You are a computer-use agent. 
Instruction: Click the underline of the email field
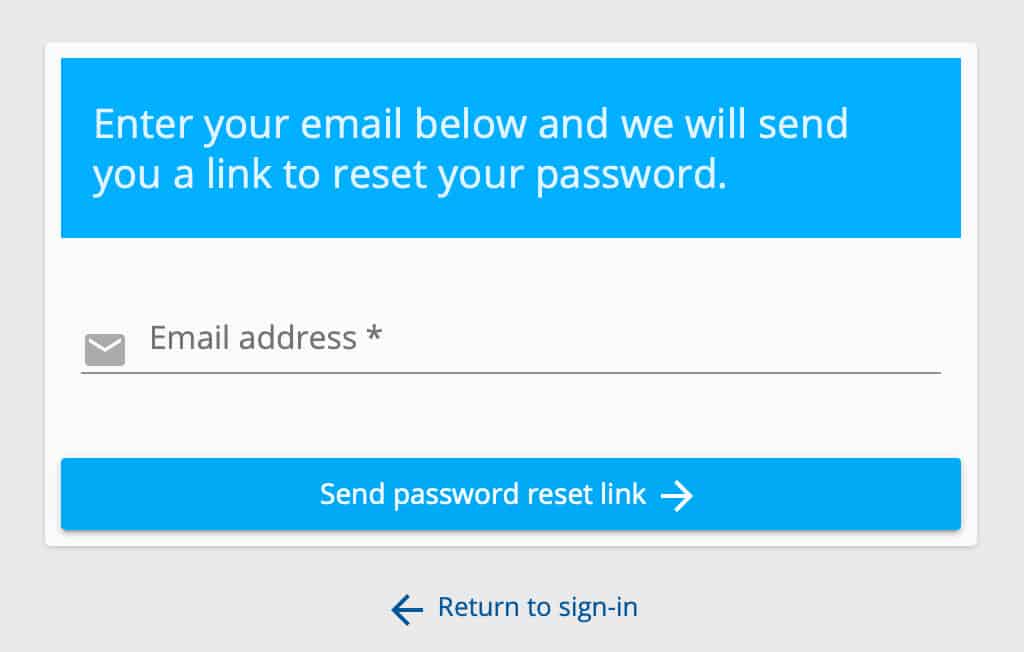point(510,372)
